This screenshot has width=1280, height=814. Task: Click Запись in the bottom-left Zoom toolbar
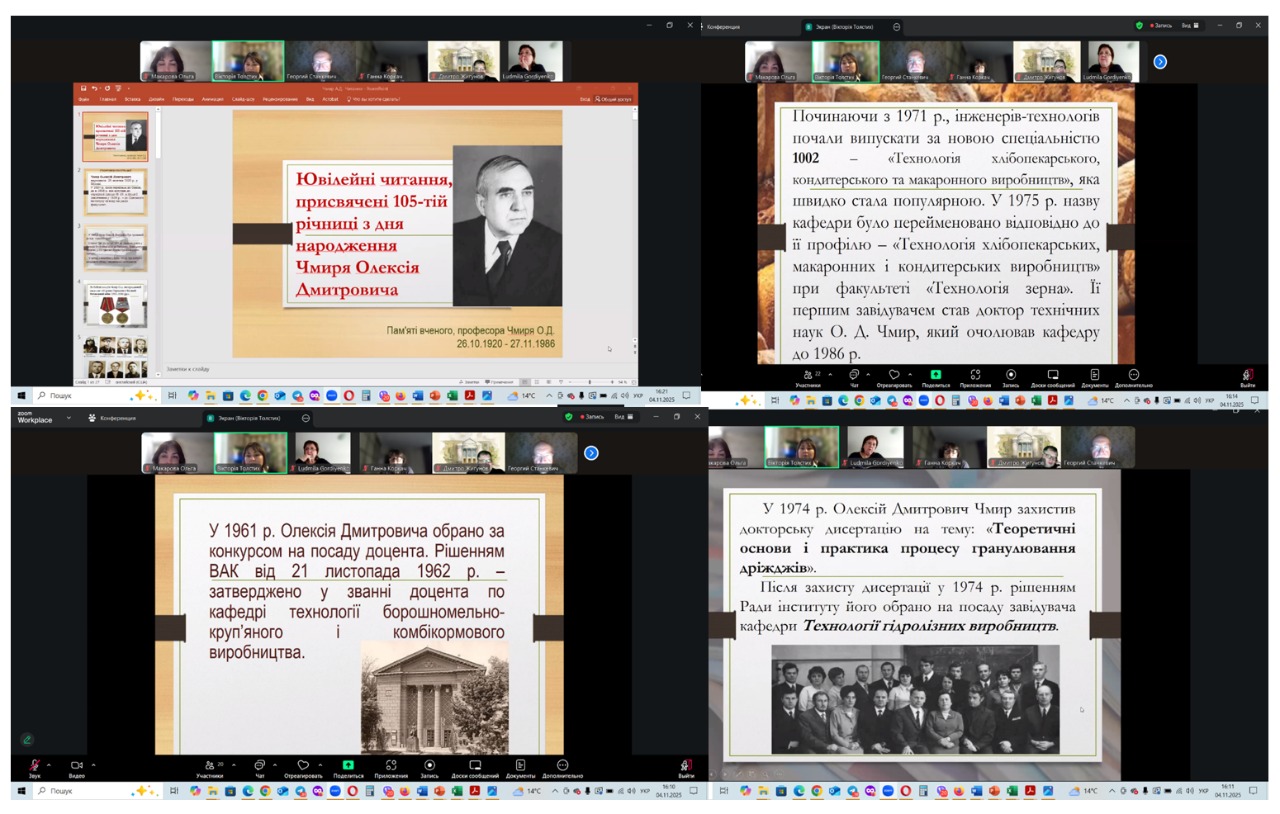(429, 766)
